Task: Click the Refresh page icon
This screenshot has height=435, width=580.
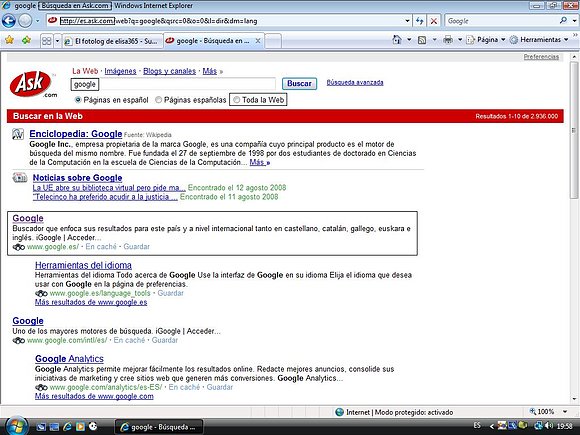Action: pyautogui.click(x=419, y=21)
